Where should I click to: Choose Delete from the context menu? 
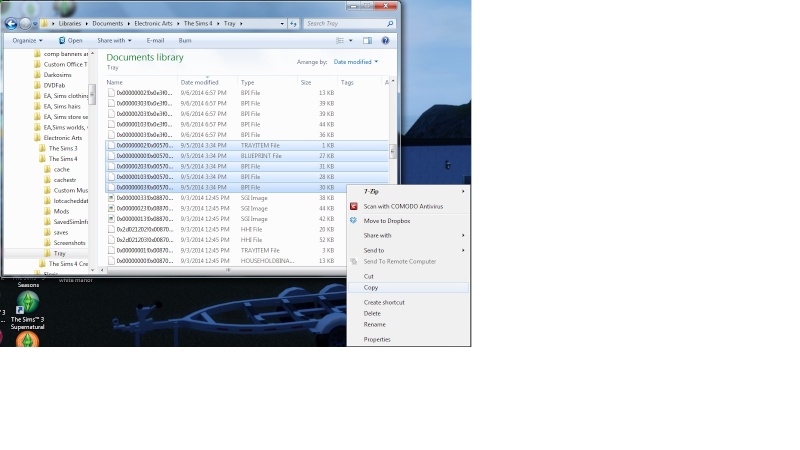point(409,313)
